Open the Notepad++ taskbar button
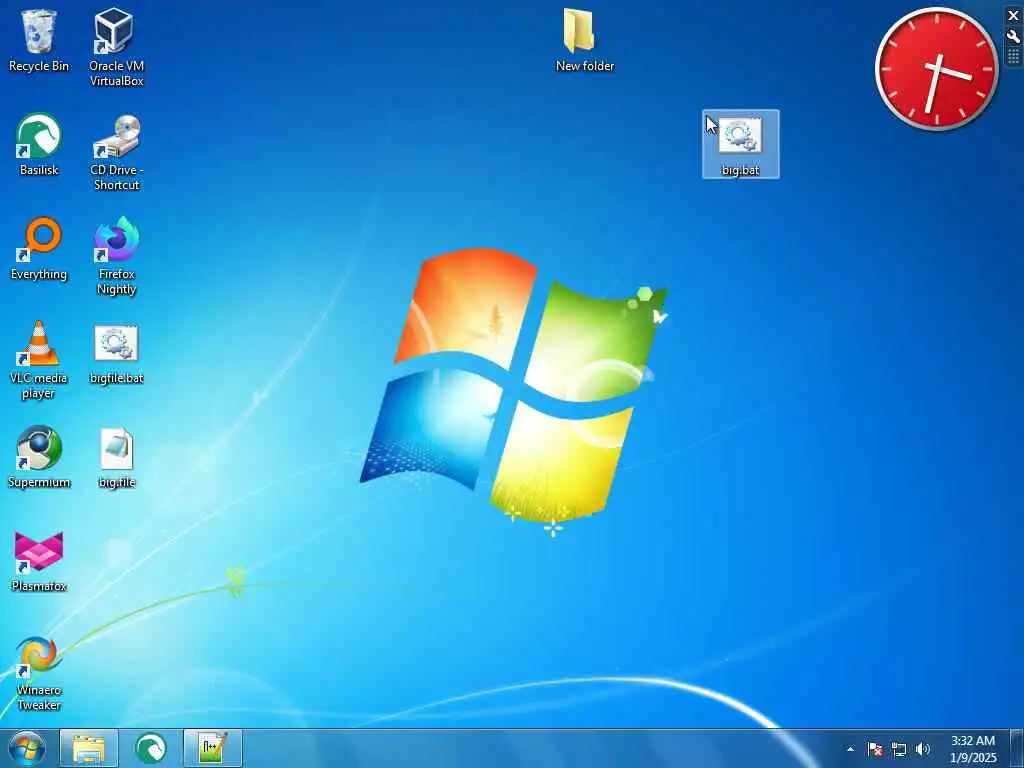Screen dimensions: 1024x768 pos(213,748)
